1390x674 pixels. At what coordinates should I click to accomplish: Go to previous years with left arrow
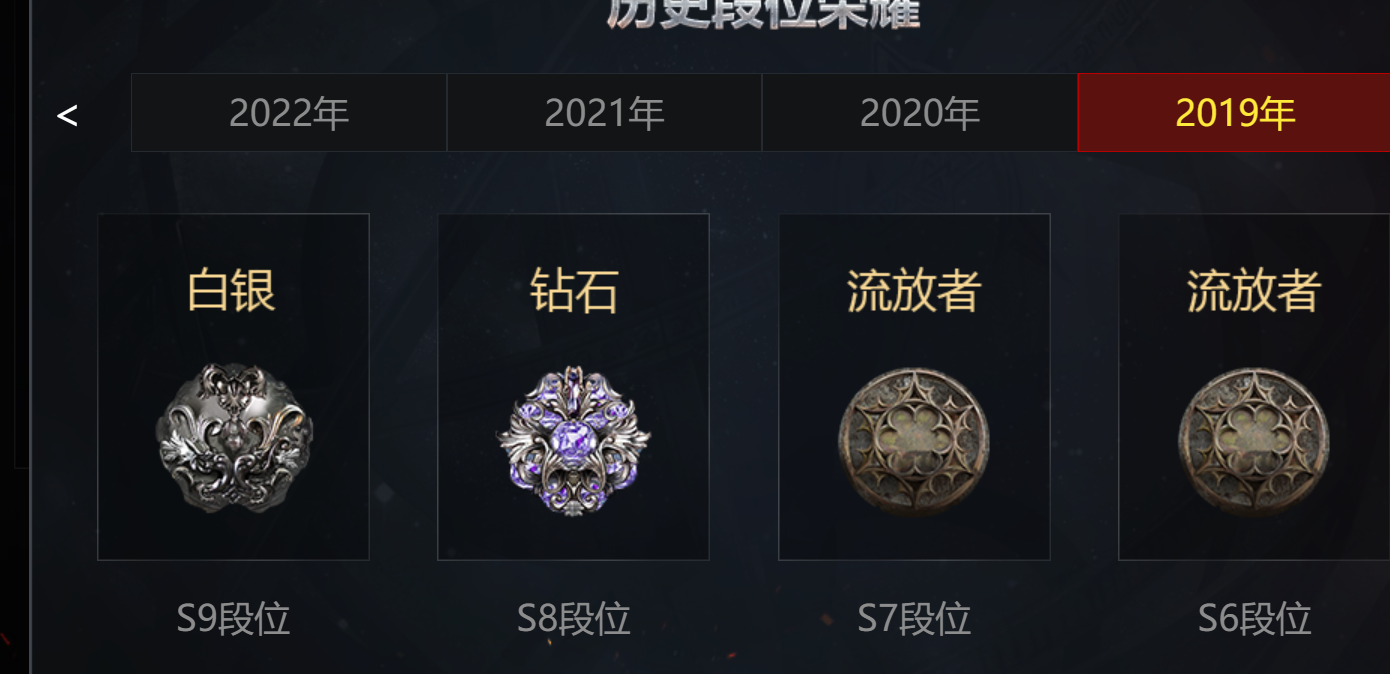click(x=67, y=116)
